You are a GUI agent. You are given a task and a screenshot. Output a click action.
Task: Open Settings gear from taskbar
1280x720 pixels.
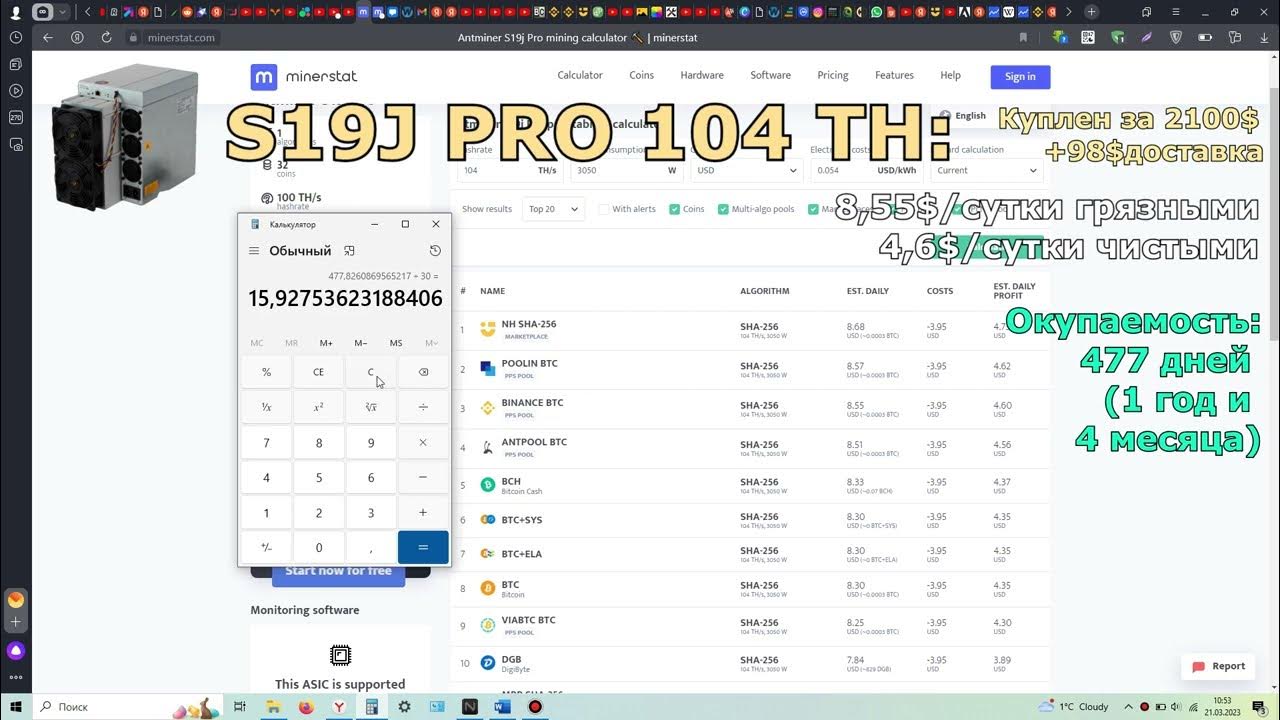(404, 706)
